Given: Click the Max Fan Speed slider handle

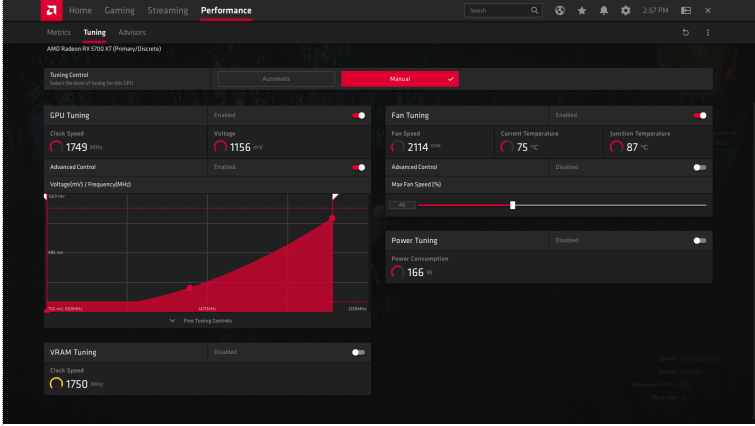Looking at the screenshot, I should click(x=512, y=205).
